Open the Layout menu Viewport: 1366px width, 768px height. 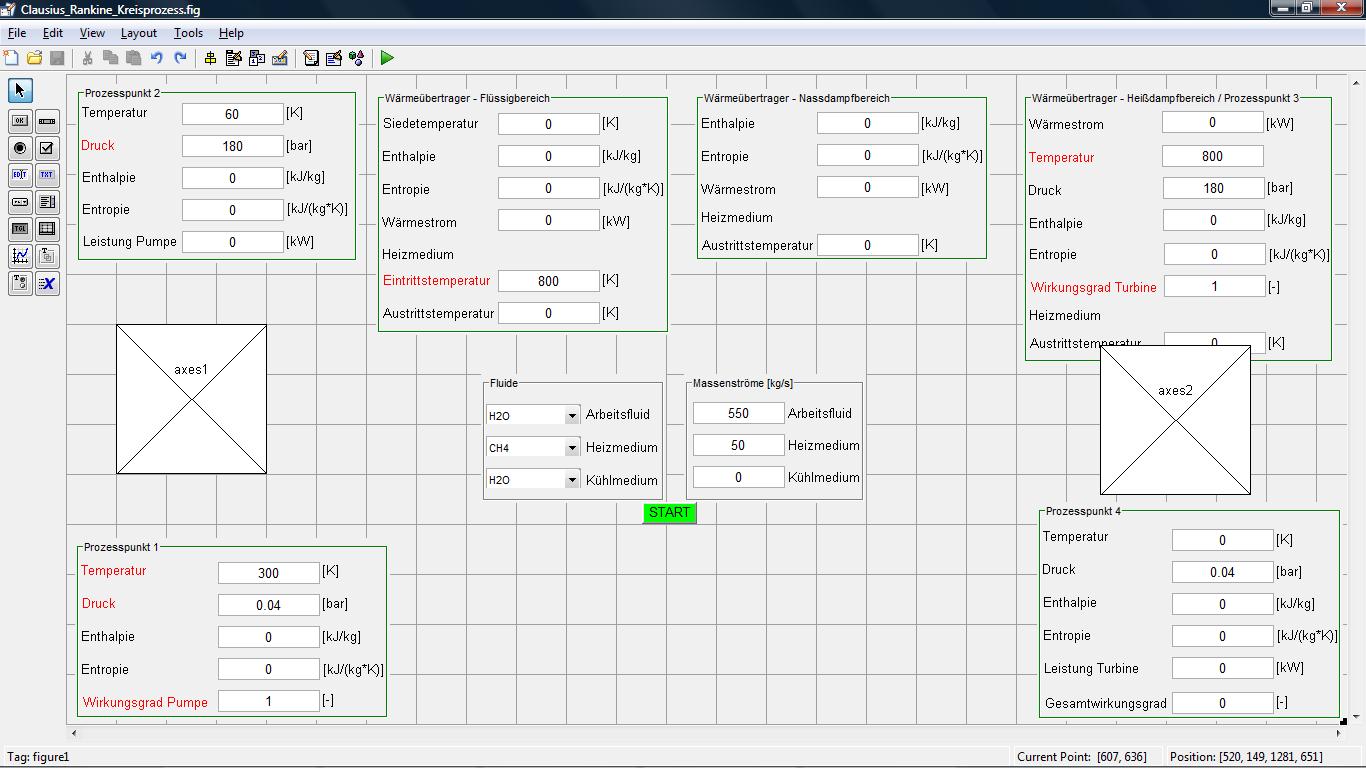tap(138, 33)
